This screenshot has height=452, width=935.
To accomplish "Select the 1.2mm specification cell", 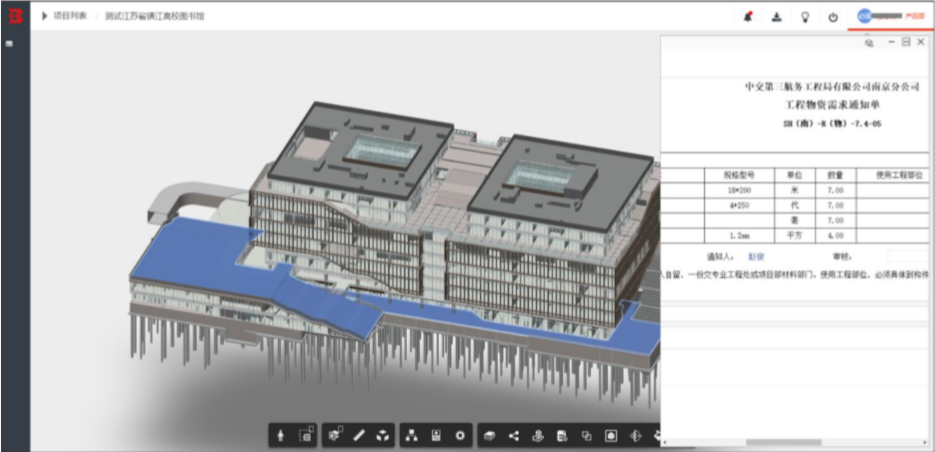I will tap(739, 236).
